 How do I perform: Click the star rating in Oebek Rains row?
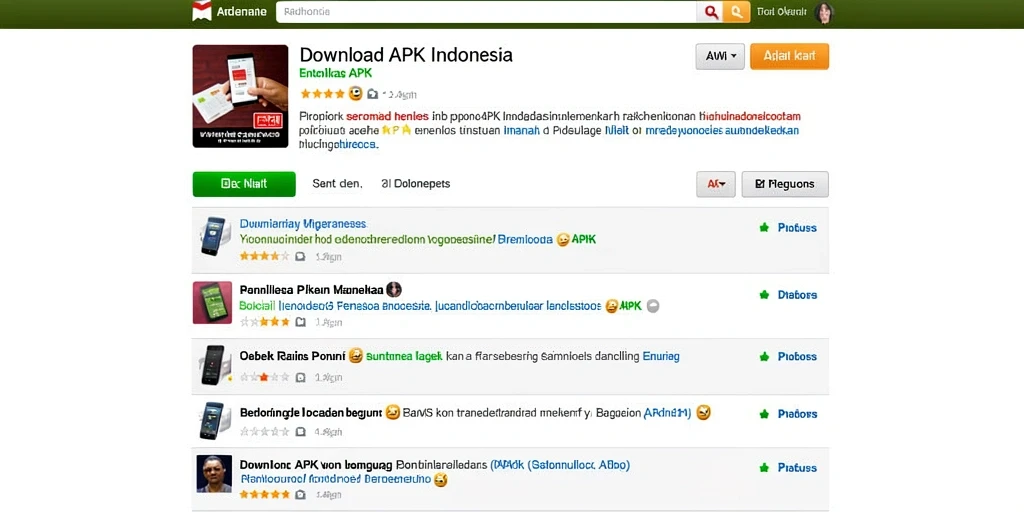264,377
